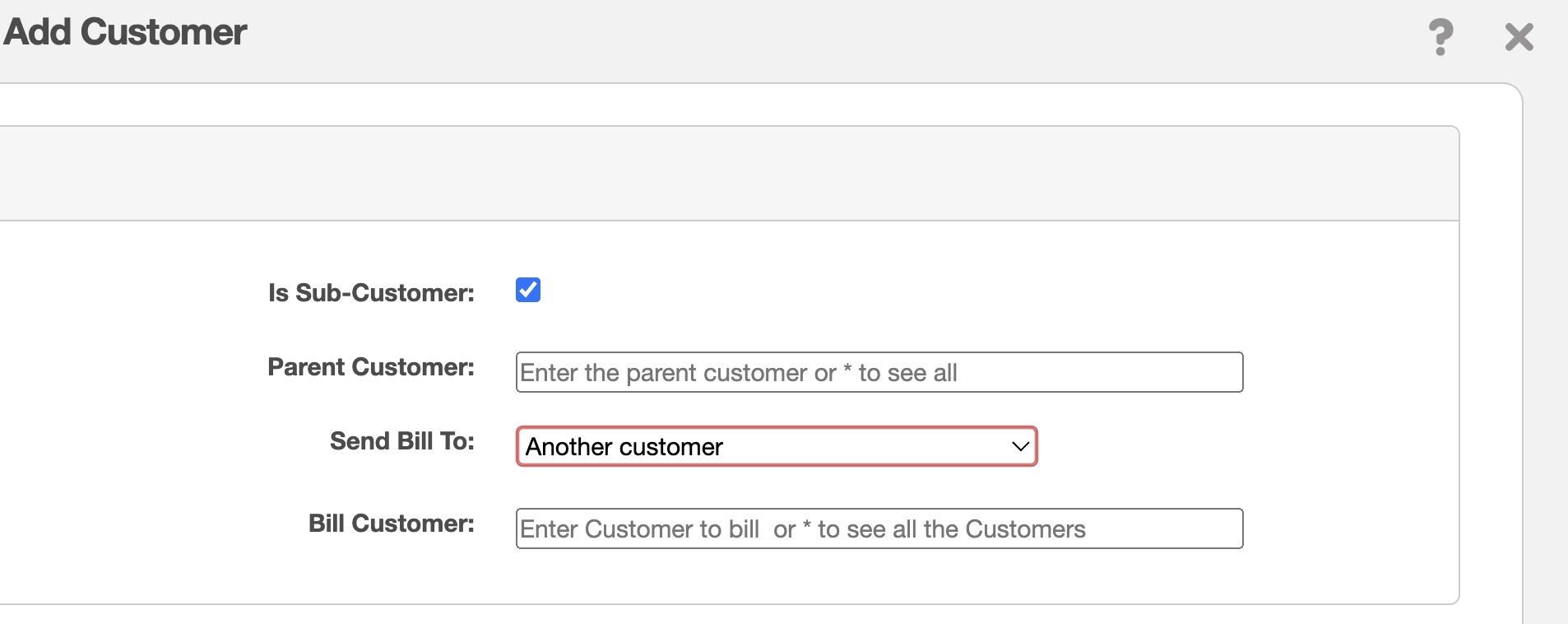Open the Send Bill To dropdown
The image size is (1568, 624).
(x=776, y=446)
